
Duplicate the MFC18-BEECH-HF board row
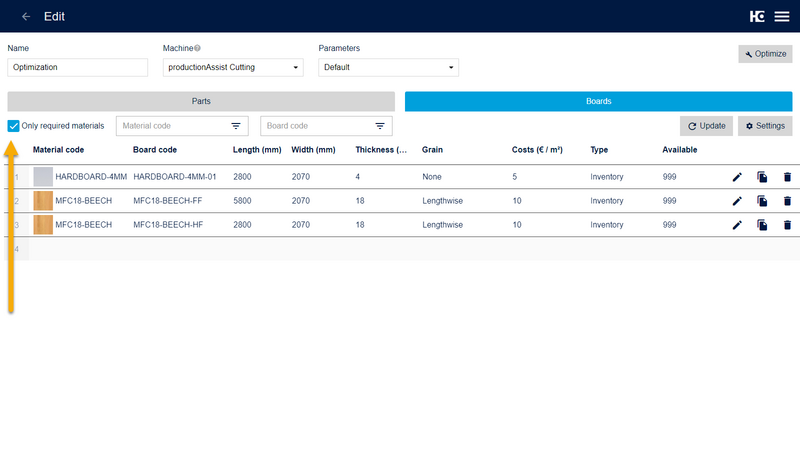coord(762,225)
